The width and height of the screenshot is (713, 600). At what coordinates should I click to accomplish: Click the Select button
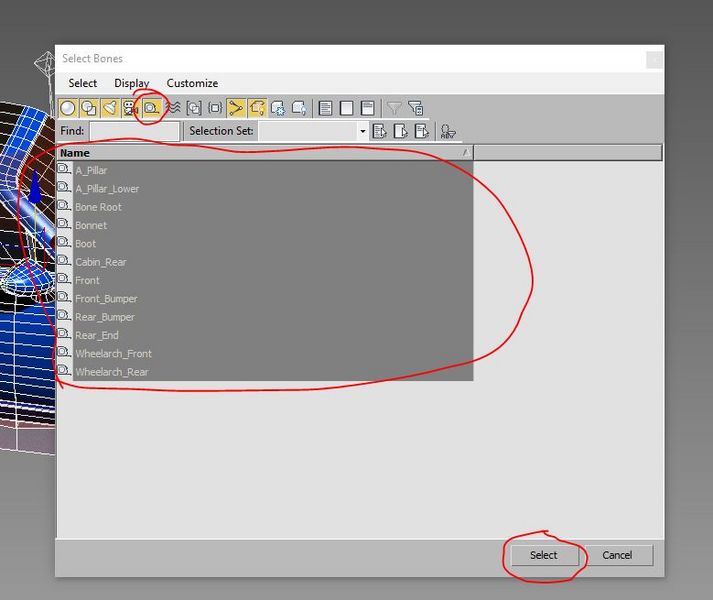click(x=543, y=555)
